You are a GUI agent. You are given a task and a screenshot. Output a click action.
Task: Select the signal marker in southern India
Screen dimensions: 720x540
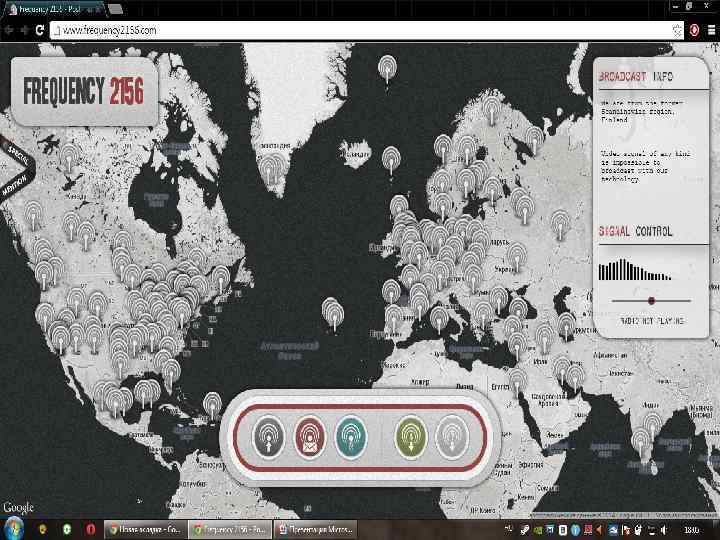(x=641, y=443)
